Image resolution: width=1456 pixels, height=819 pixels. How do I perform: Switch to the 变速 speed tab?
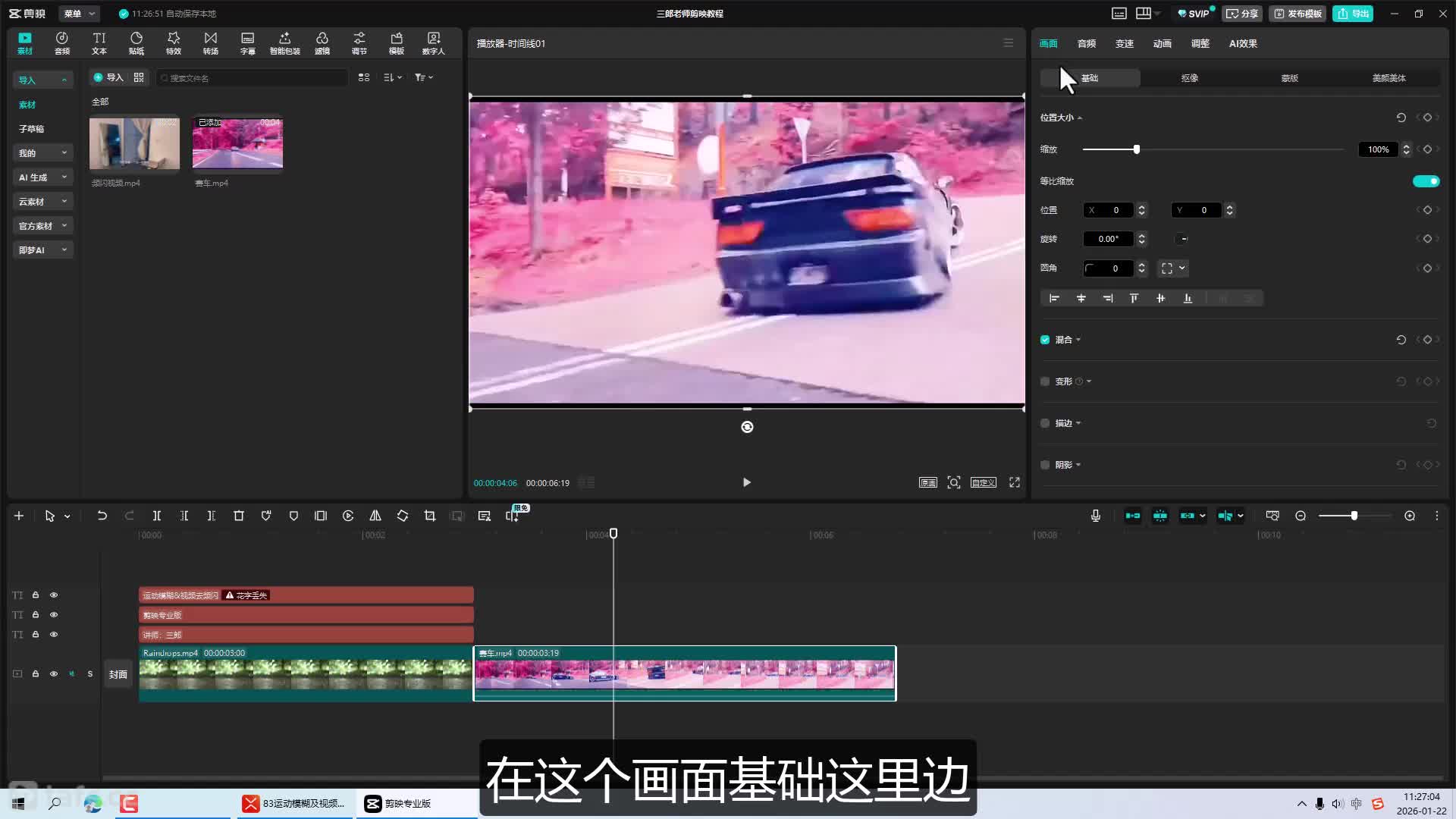point(1125,44)
